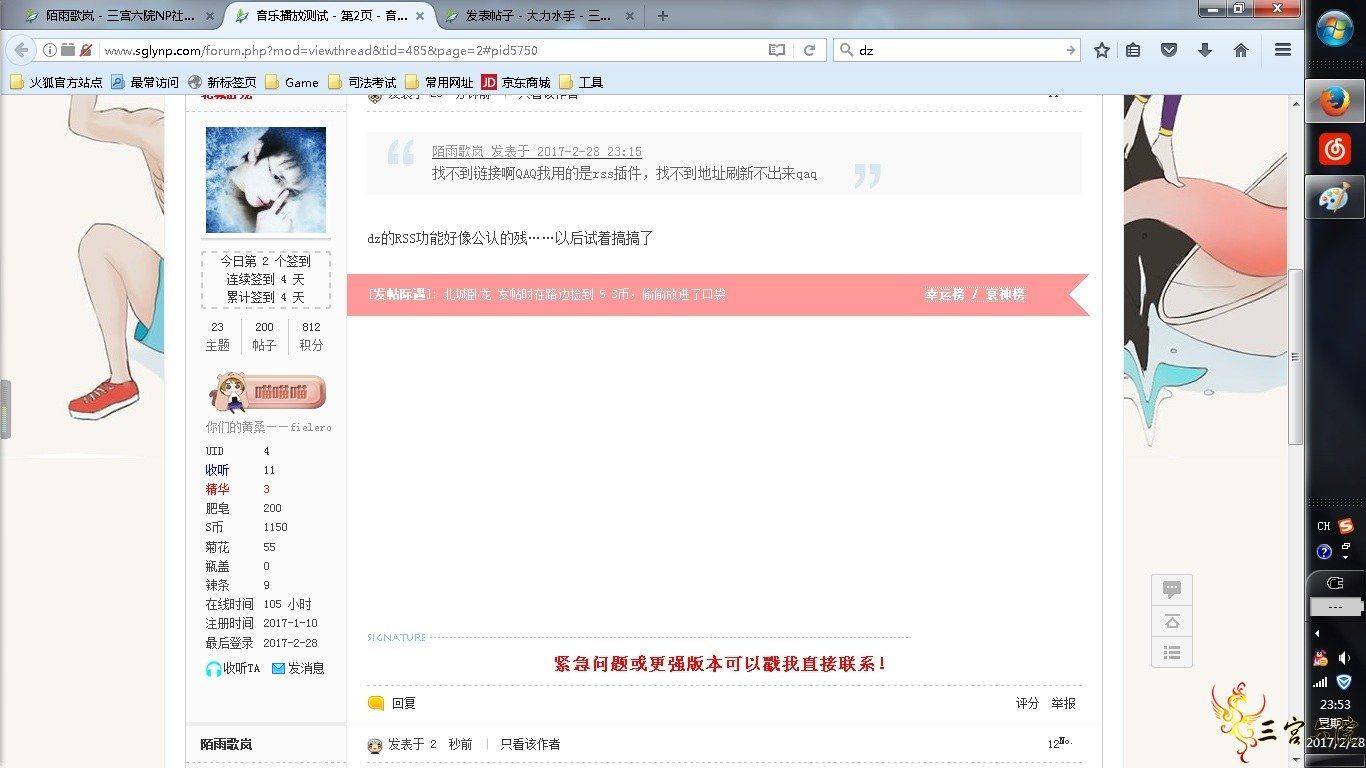Image resolution: width=1366 pixels, height=768 pixels.
Task: Click the 喵喵喵 badge image
Action: click(266, 392)
